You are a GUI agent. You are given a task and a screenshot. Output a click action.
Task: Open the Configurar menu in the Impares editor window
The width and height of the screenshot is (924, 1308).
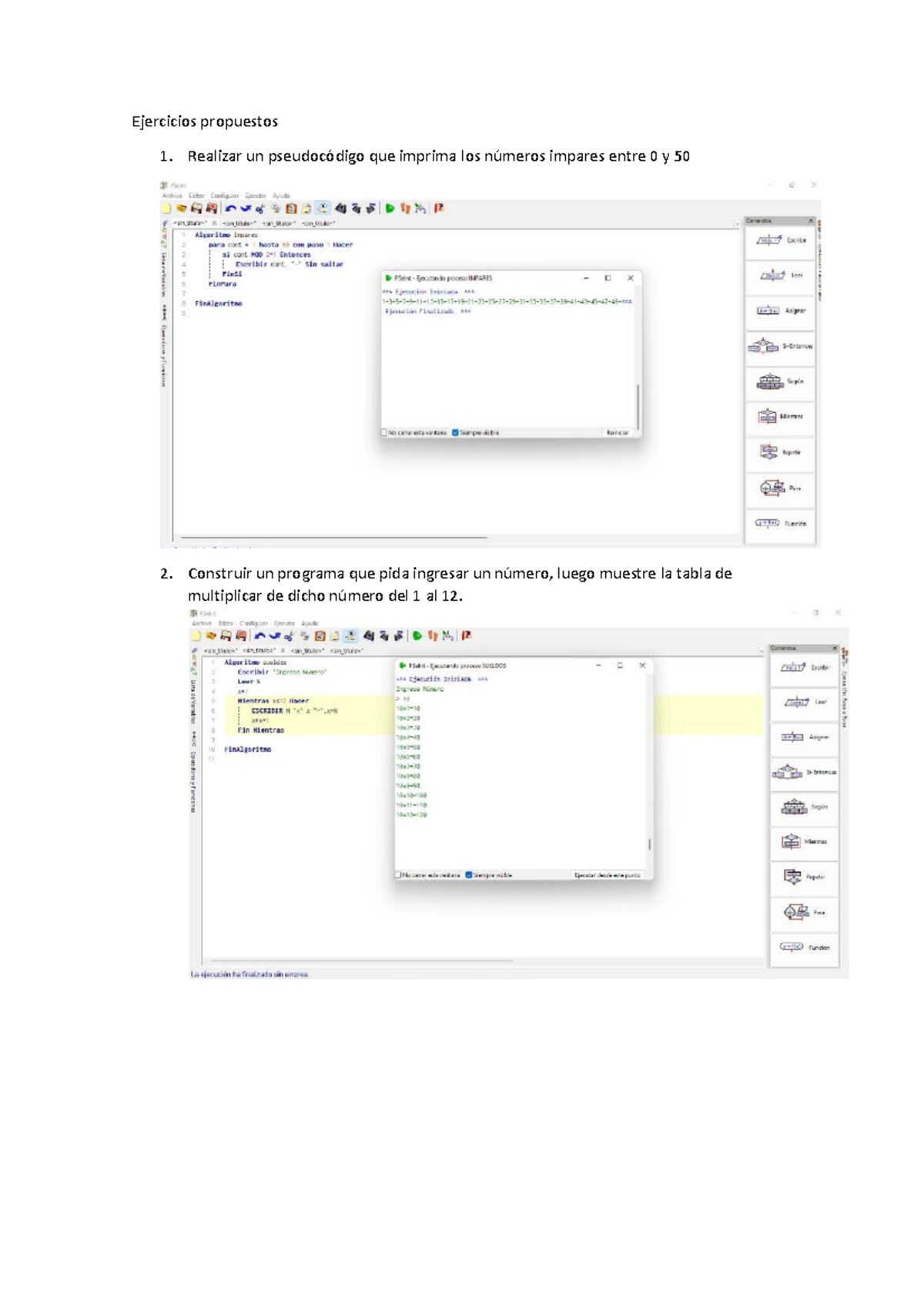[224, 196]
